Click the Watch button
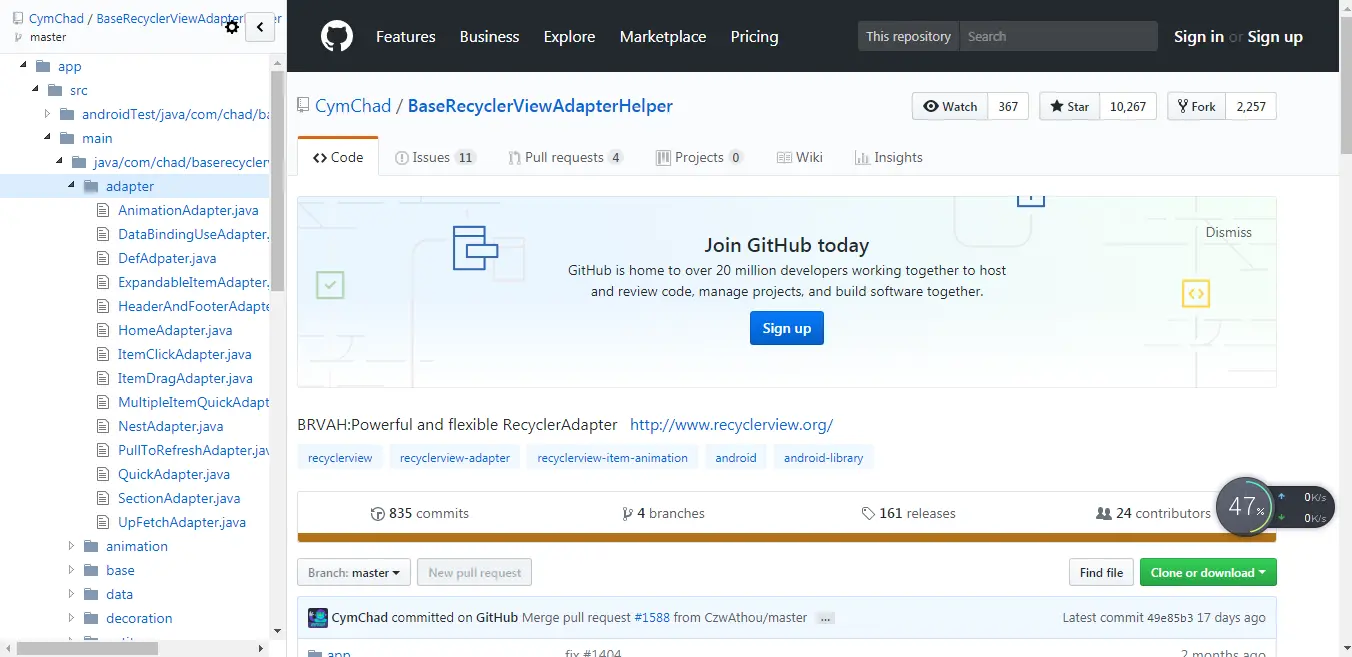 click(950, 107)
